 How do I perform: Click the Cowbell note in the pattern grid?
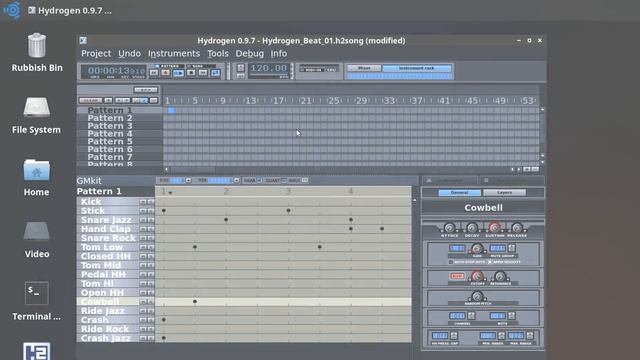click(x=195, y=302)
